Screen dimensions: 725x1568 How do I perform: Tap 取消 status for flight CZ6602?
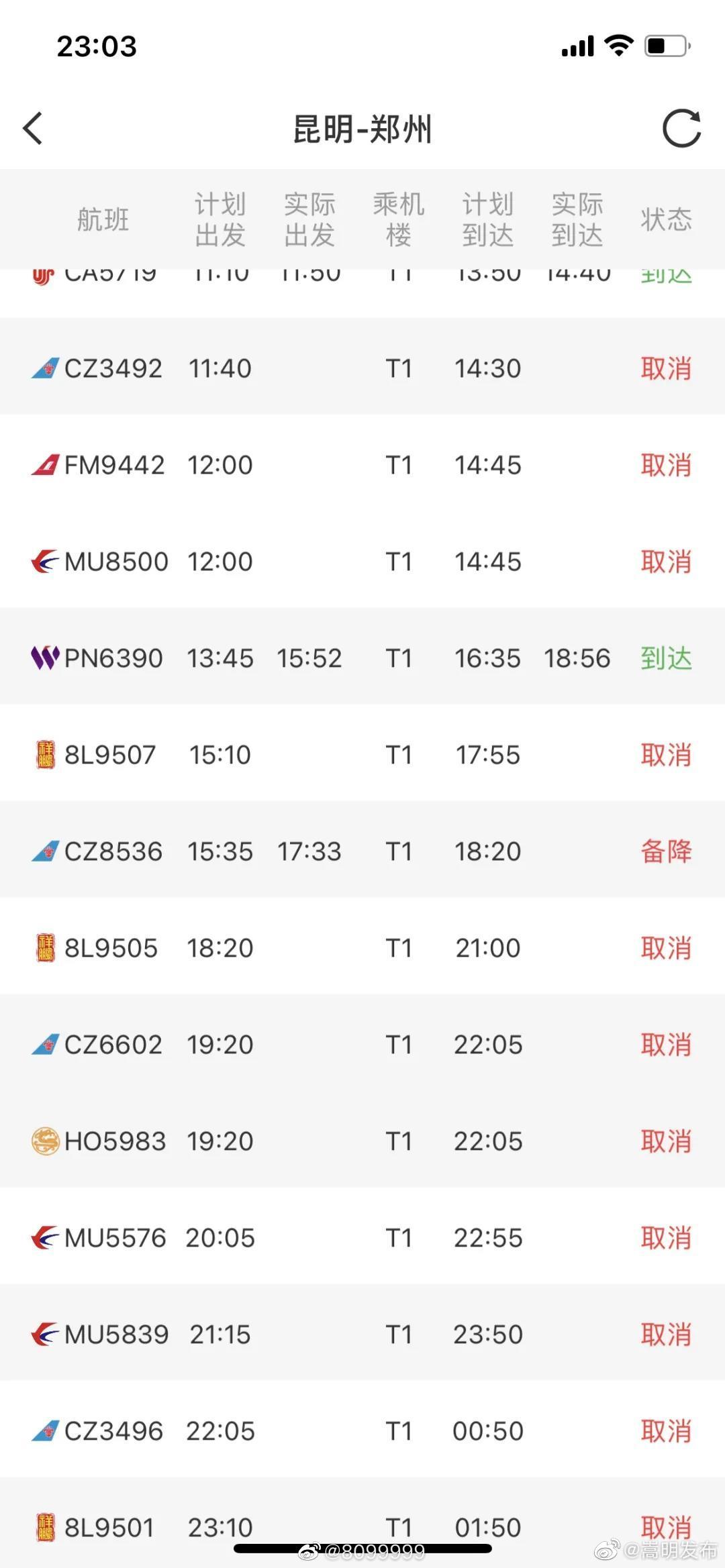pos(665,1045)
